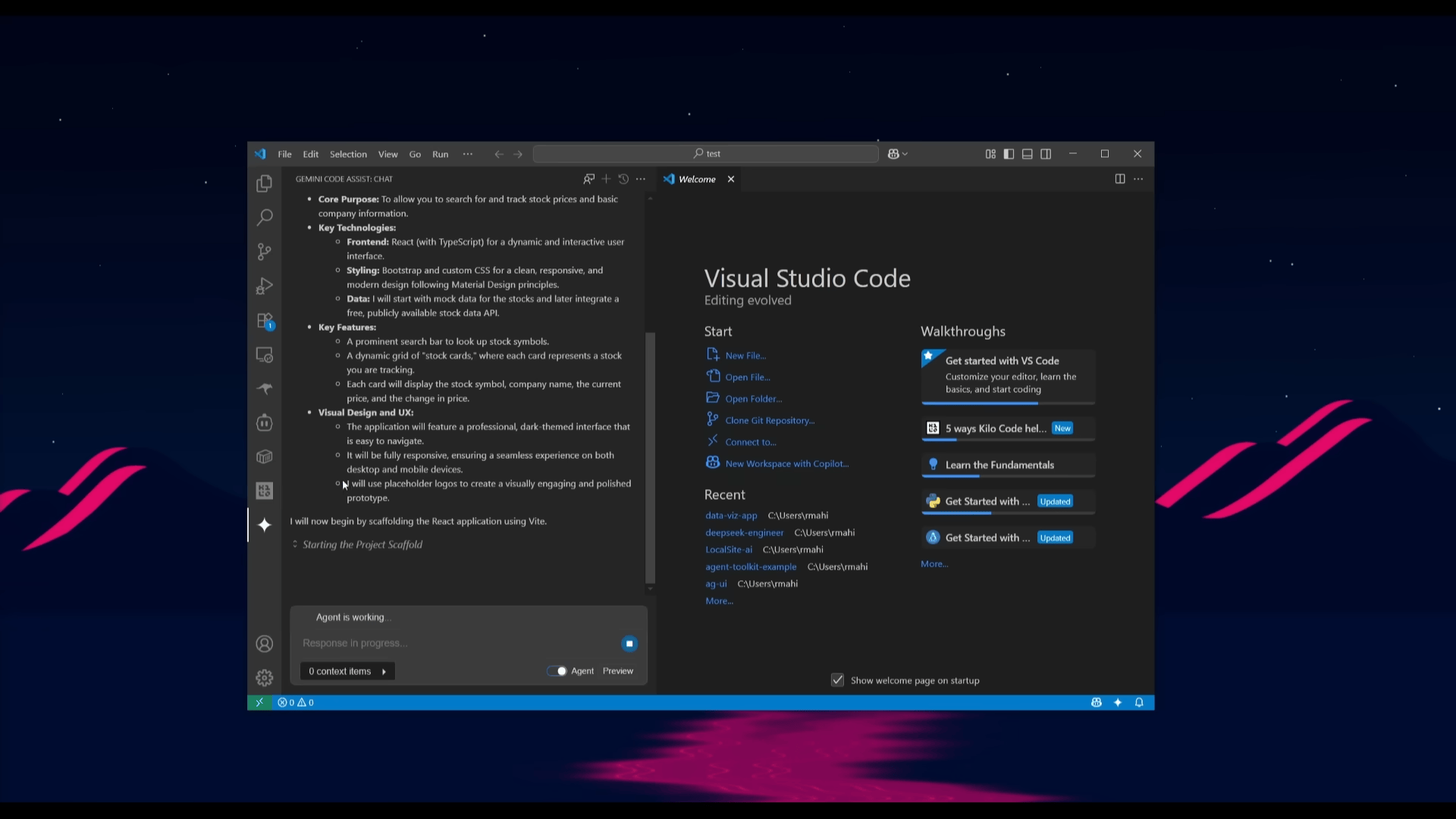Viewport: 1456px width, 819px height.
Task: Click the Gemini chat scrollbar thumb
Action: pyautogui.click(x=650, y=457)
